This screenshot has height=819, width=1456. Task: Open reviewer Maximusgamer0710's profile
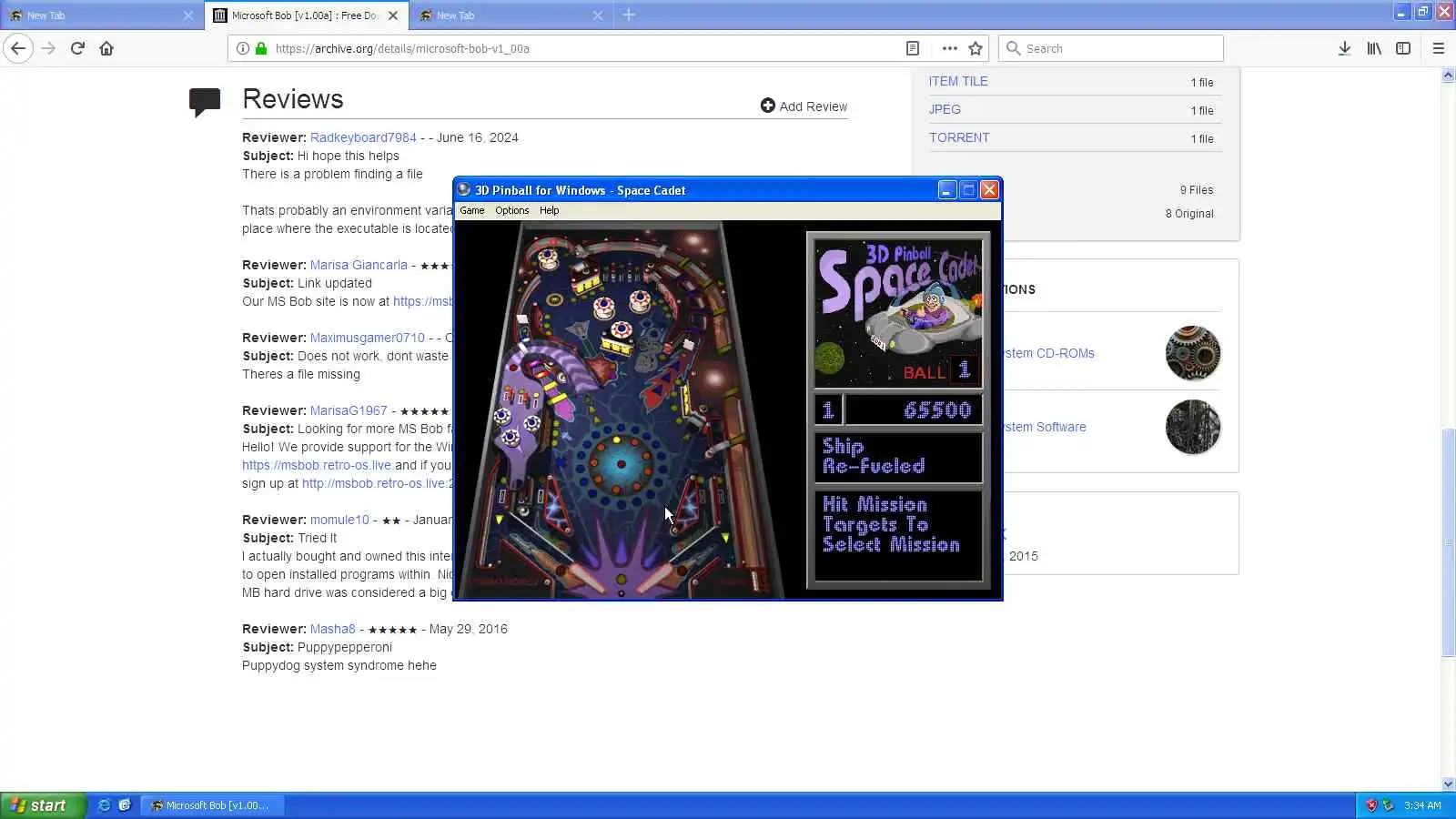(x=368, y=338)
